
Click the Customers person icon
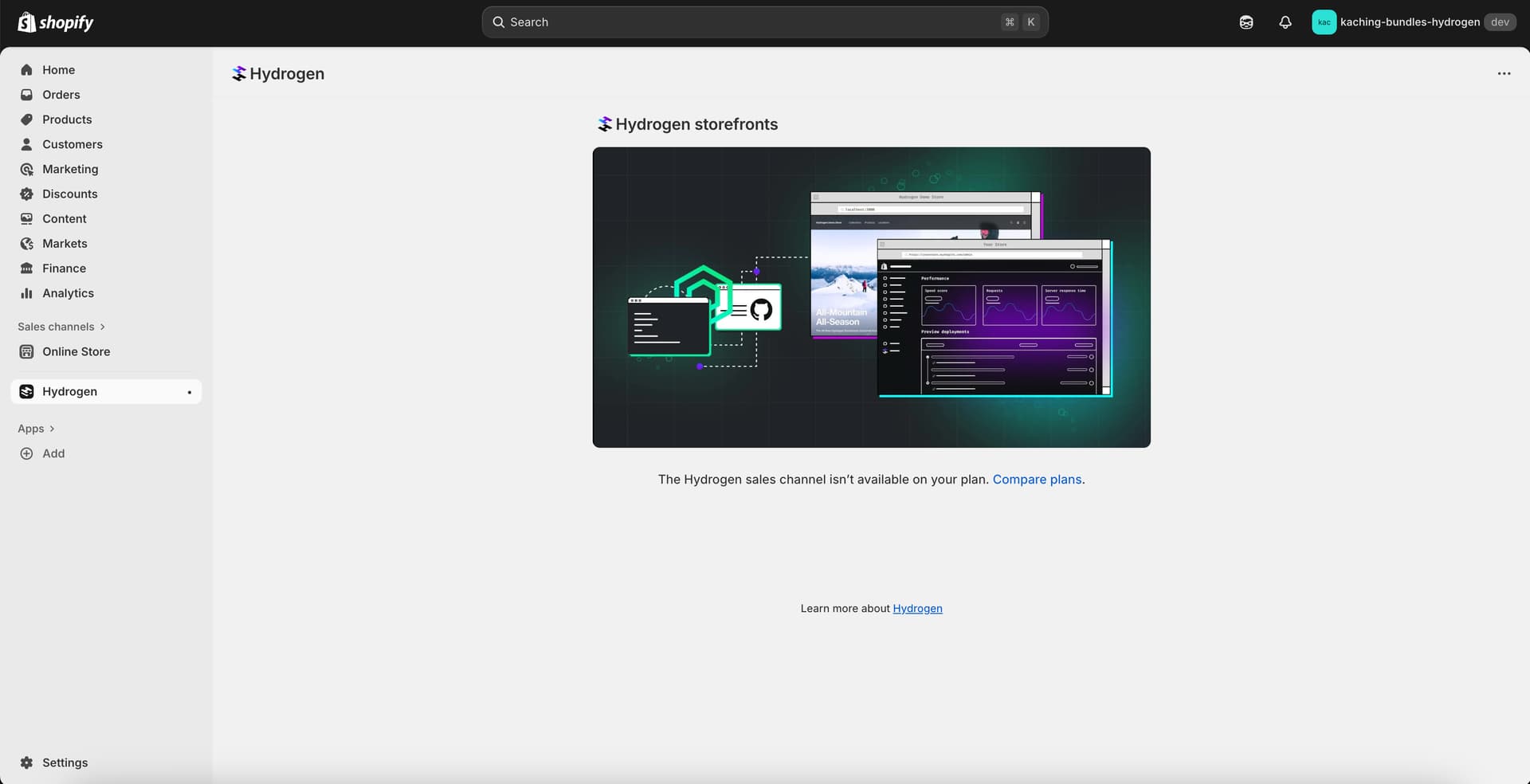pyautogui.click(x=26, y=144)
